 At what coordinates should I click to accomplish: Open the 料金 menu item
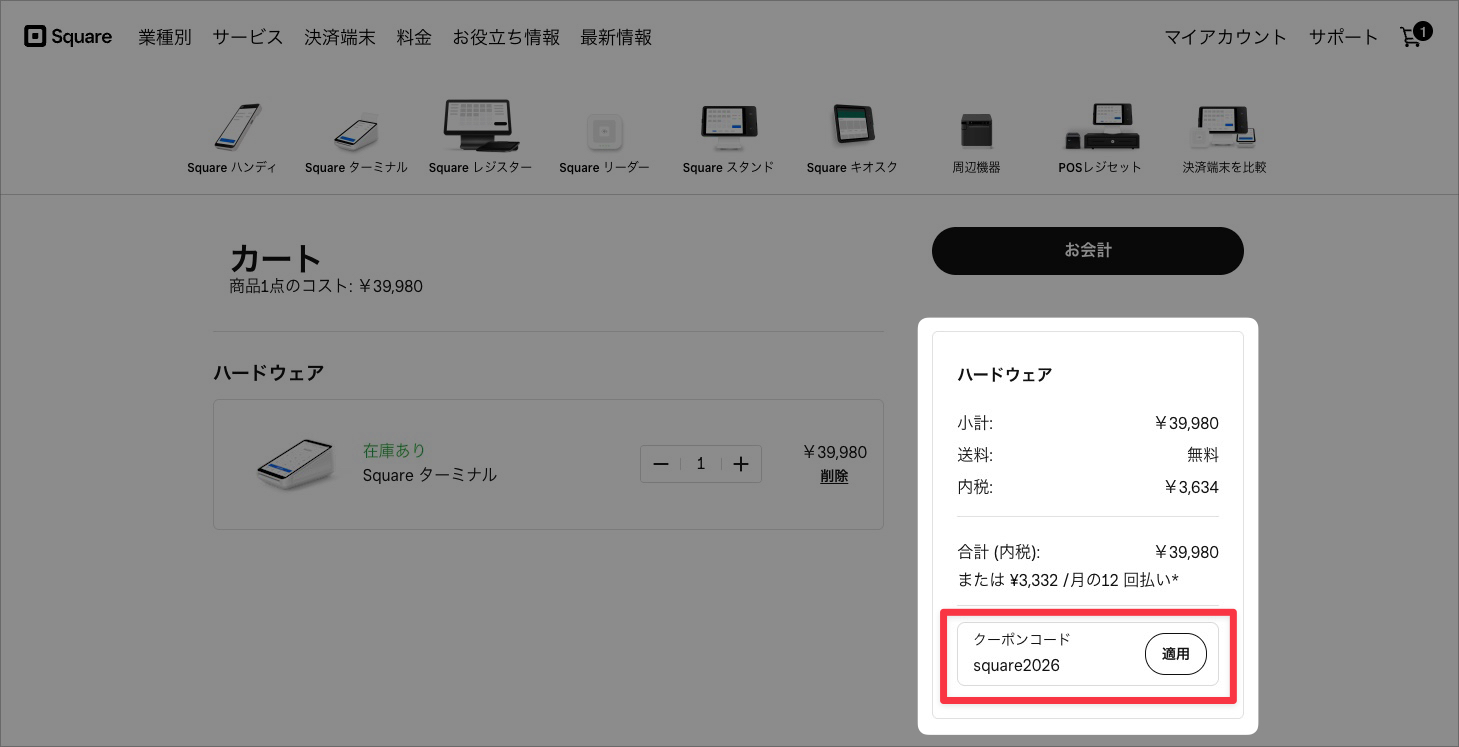click(x=414, y=37)
